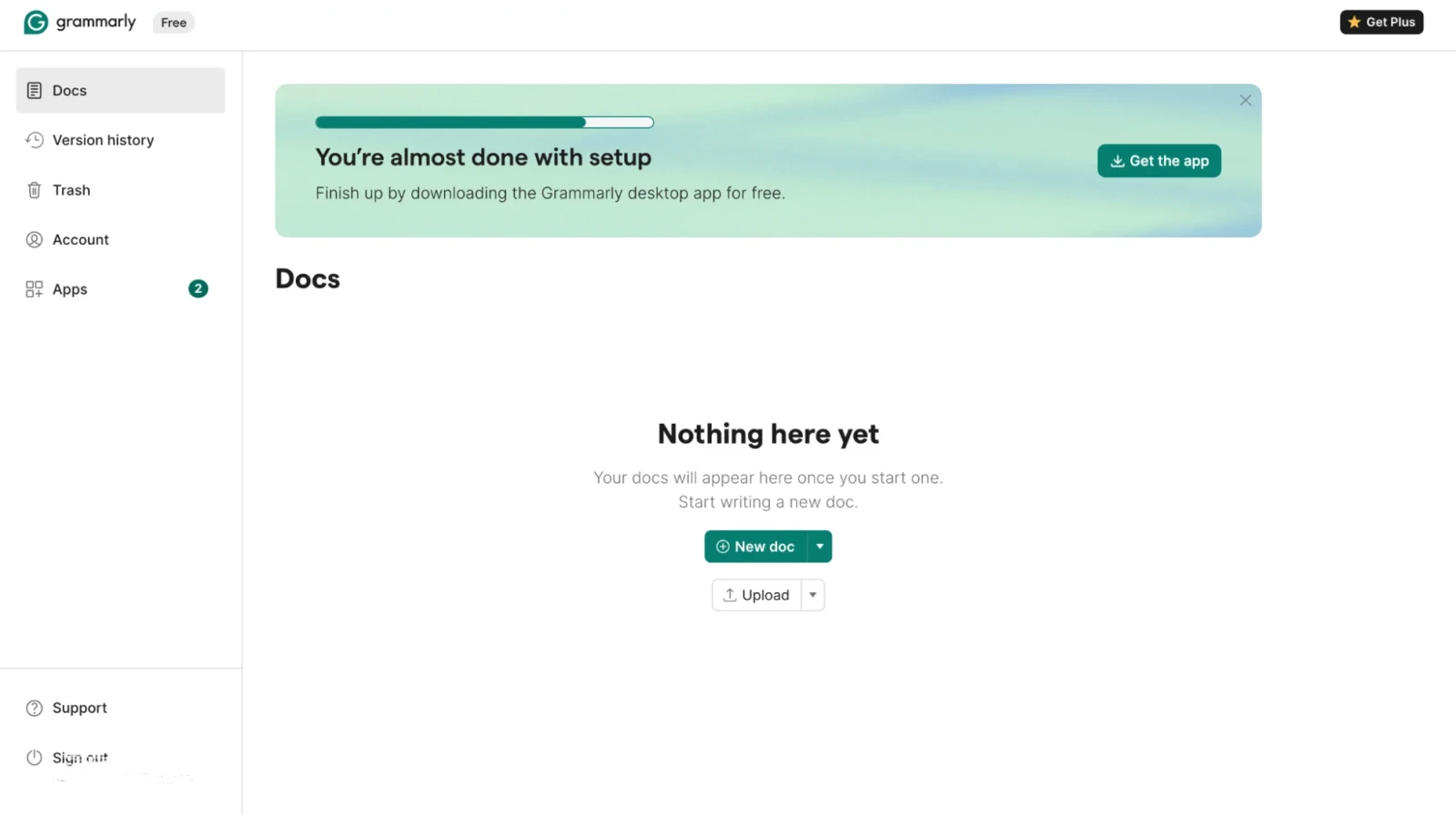This screenshot has height=815, width=1456.
Task: Click the grammarly wordmark text
Action: pyautogui.click(x=96, y=22)
